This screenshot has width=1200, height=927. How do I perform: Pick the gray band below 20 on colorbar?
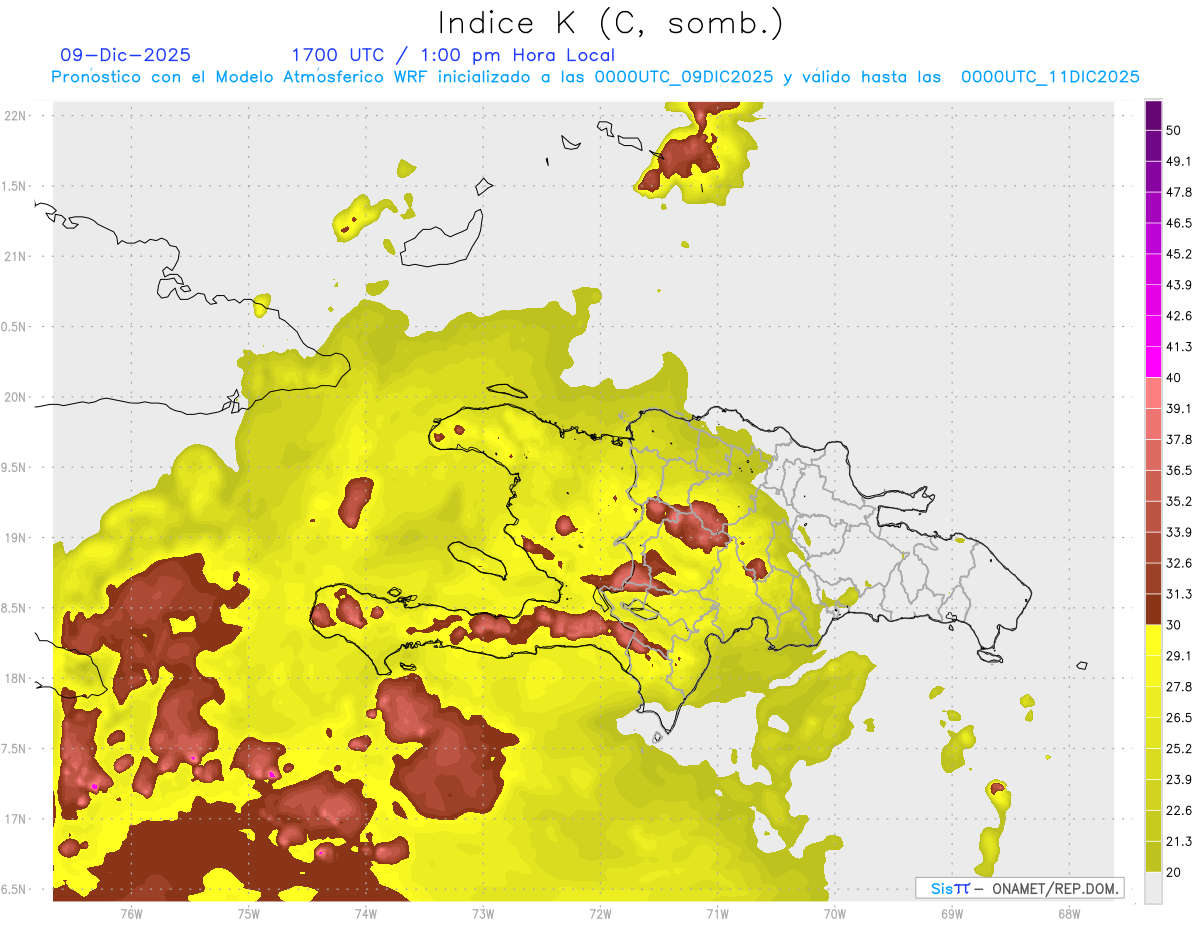[1153, 888]
